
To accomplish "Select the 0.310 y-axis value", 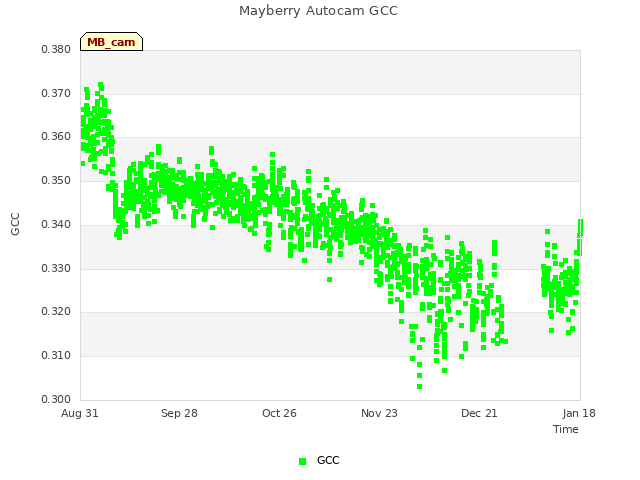I will click(x=56, y=356).
